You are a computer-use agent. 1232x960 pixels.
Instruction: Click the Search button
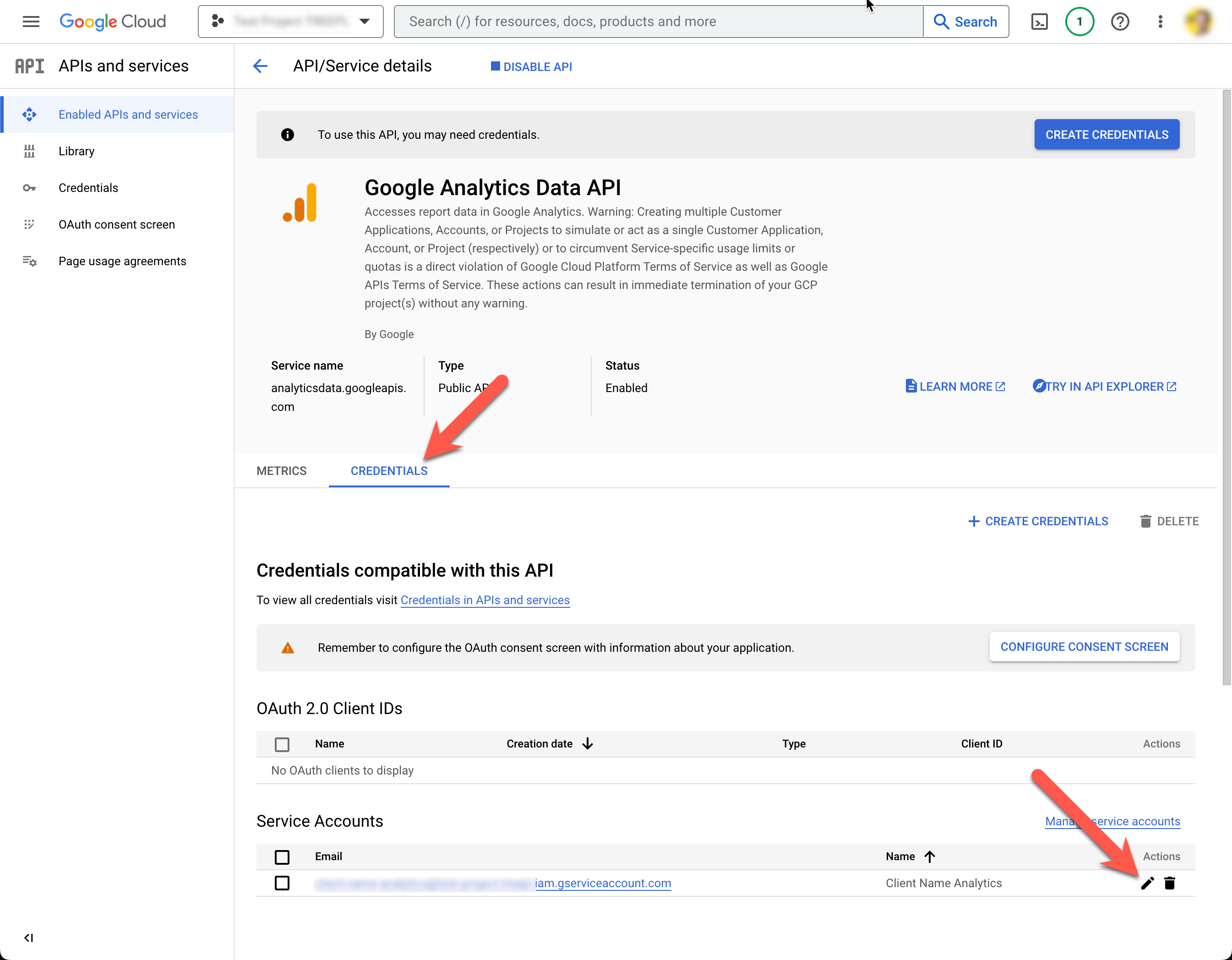(x=966, y=22)
